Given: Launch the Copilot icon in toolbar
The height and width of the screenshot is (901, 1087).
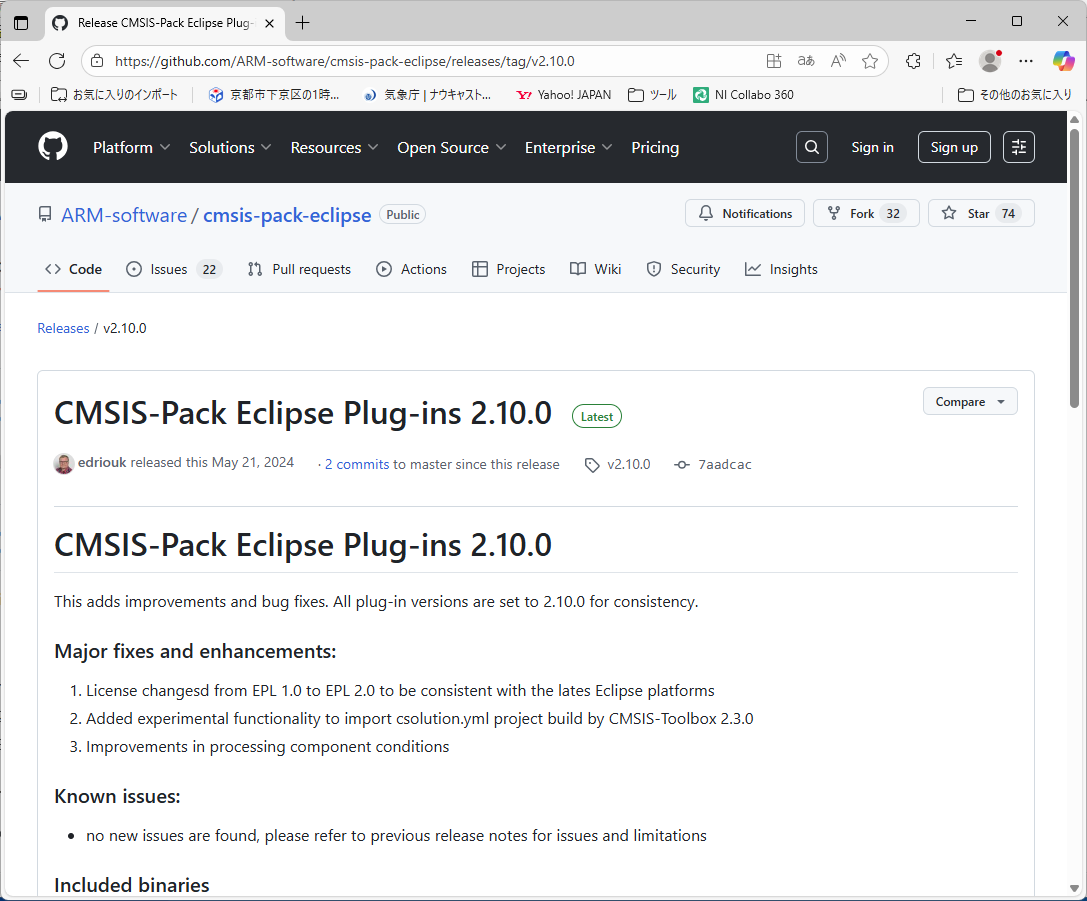Looking at the screenshot, I should [1063, 61].
